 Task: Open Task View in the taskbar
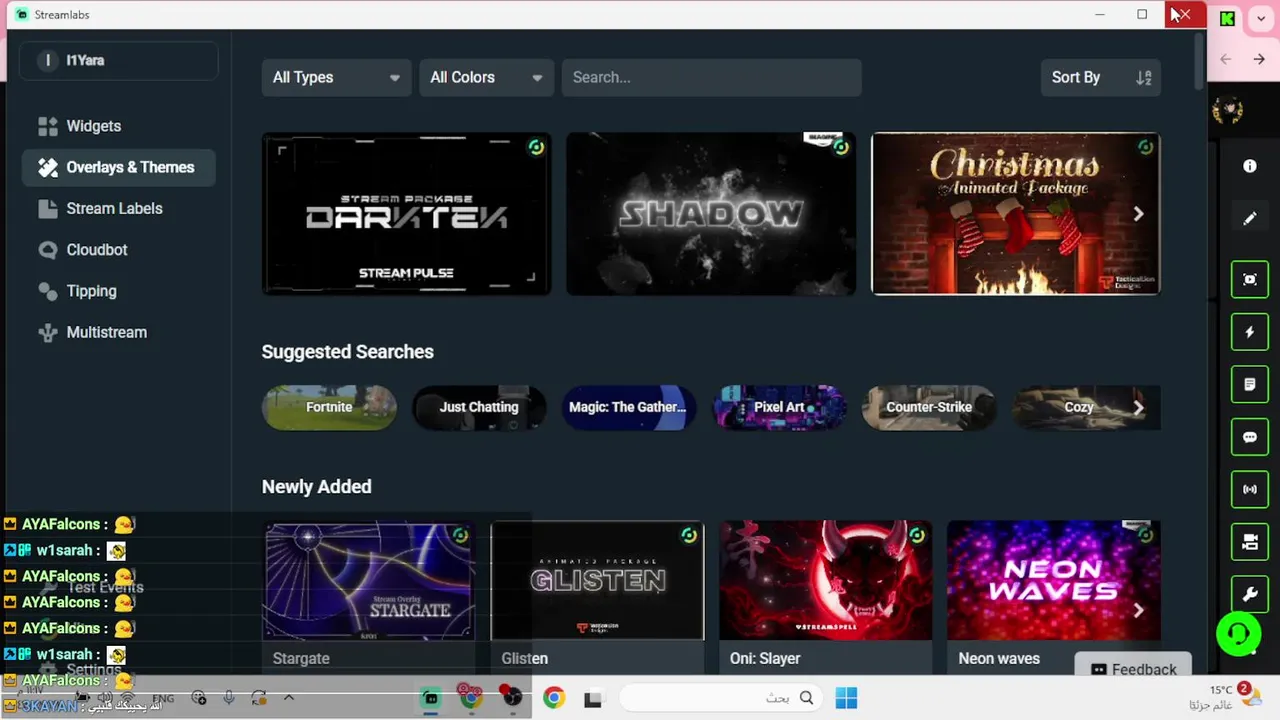click(593, 698)
